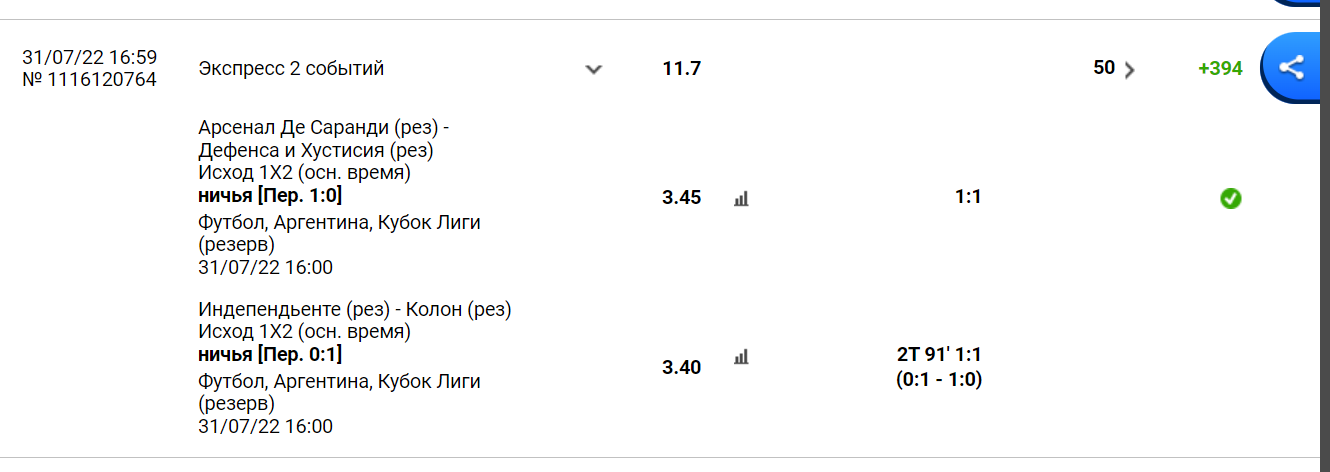Click ничья [Пер. 1:0] selection text
Image resolution: width=1330 pixels, height=472 pixels.
[x=270, y=195]
